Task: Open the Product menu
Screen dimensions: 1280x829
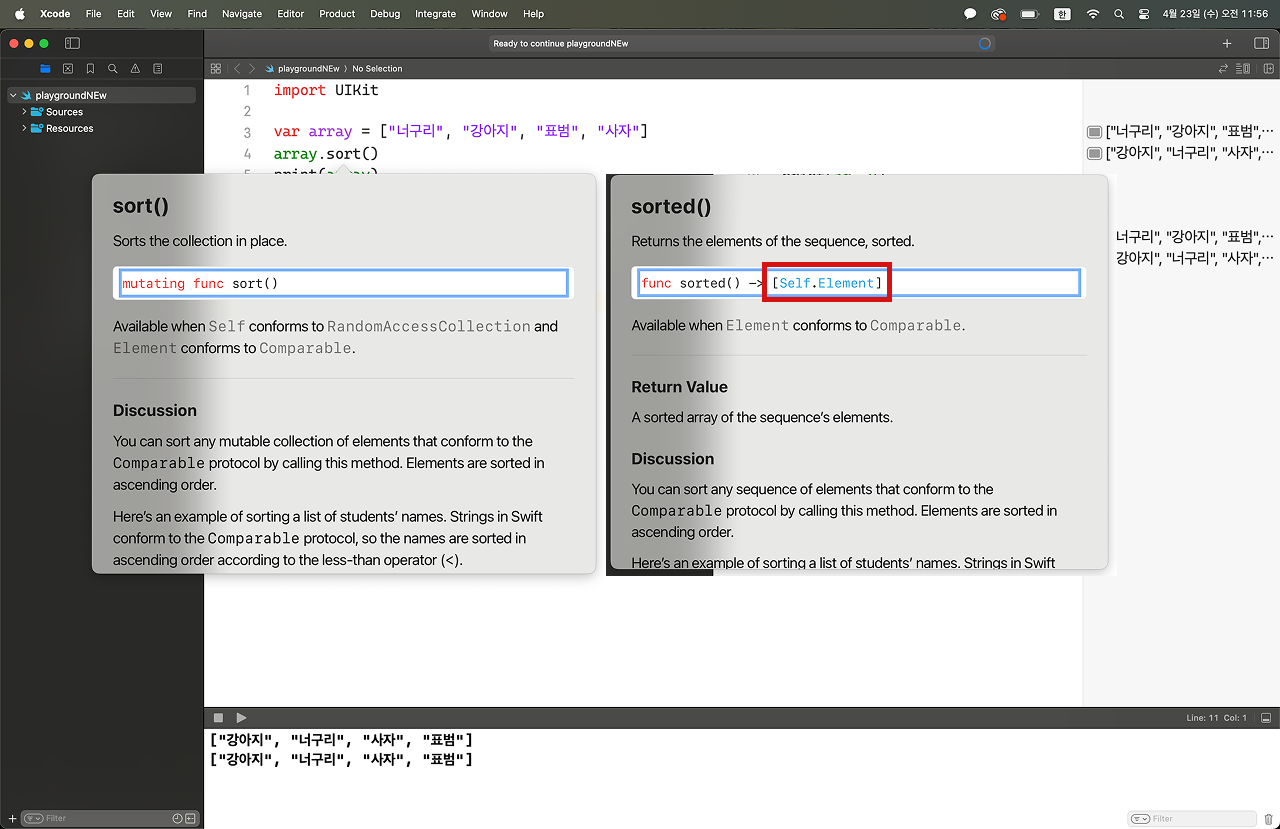Action: pyautogui.click(x=337, y=14)
